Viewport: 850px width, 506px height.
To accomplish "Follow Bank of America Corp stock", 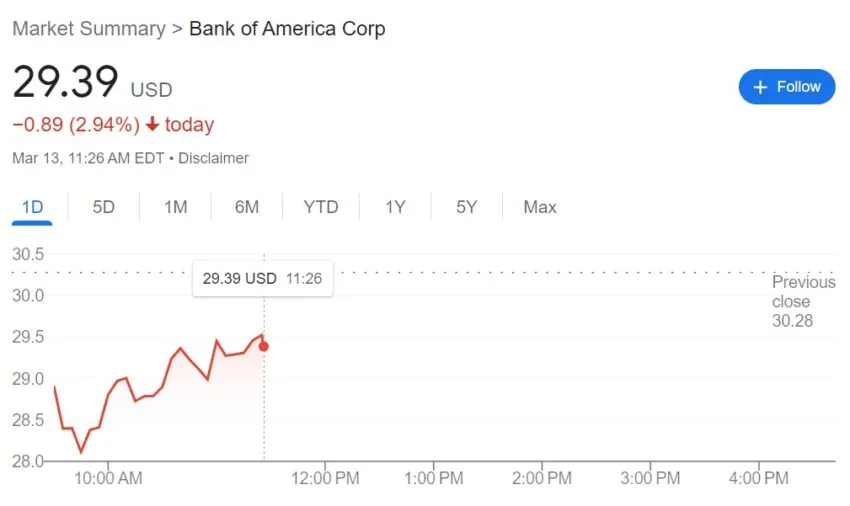I will pyautogui.click(x=787, y=87).
